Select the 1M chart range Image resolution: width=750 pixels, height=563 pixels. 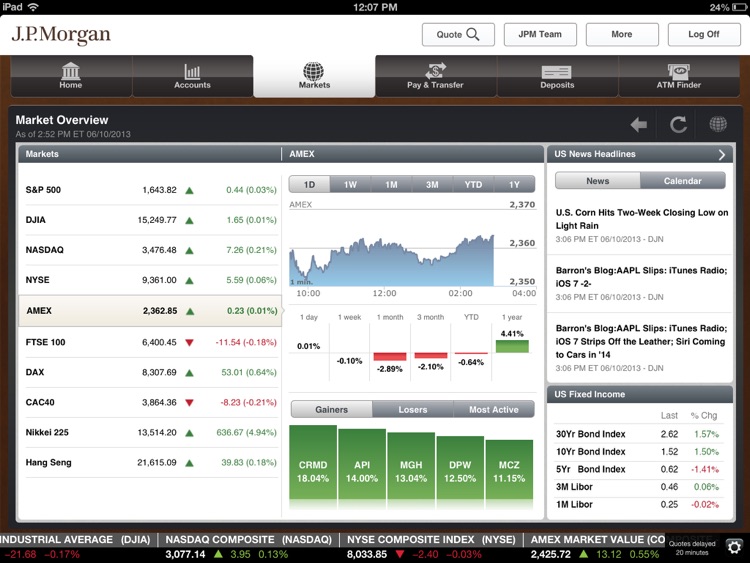click(391, 185)
